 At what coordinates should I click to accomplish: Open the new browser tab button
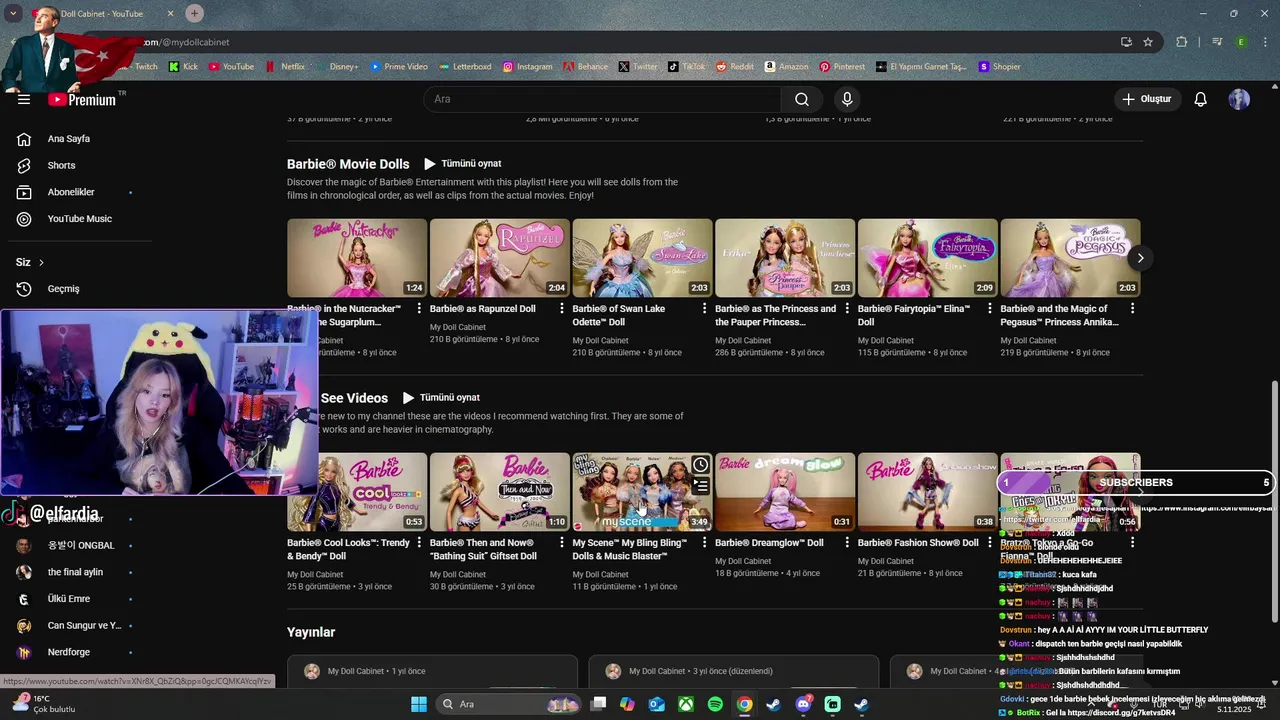[x=194, y=13]
